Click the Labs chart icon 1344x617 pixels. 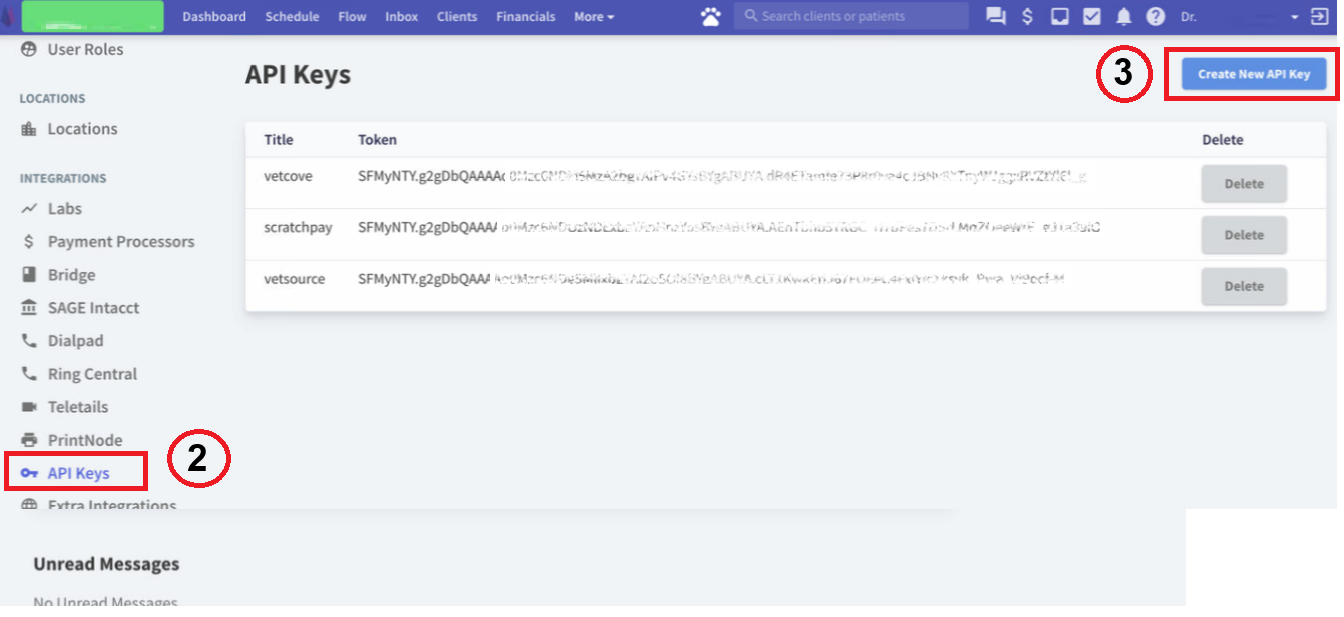[x=28, y=209]
